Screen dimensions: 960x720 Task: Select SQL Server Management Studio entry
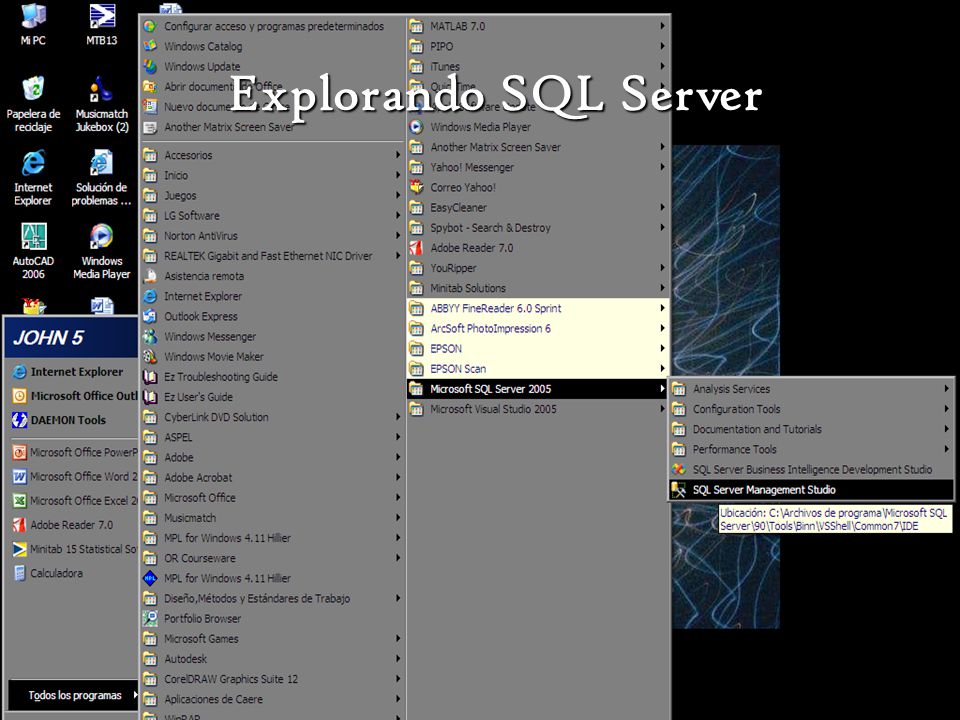811,490
